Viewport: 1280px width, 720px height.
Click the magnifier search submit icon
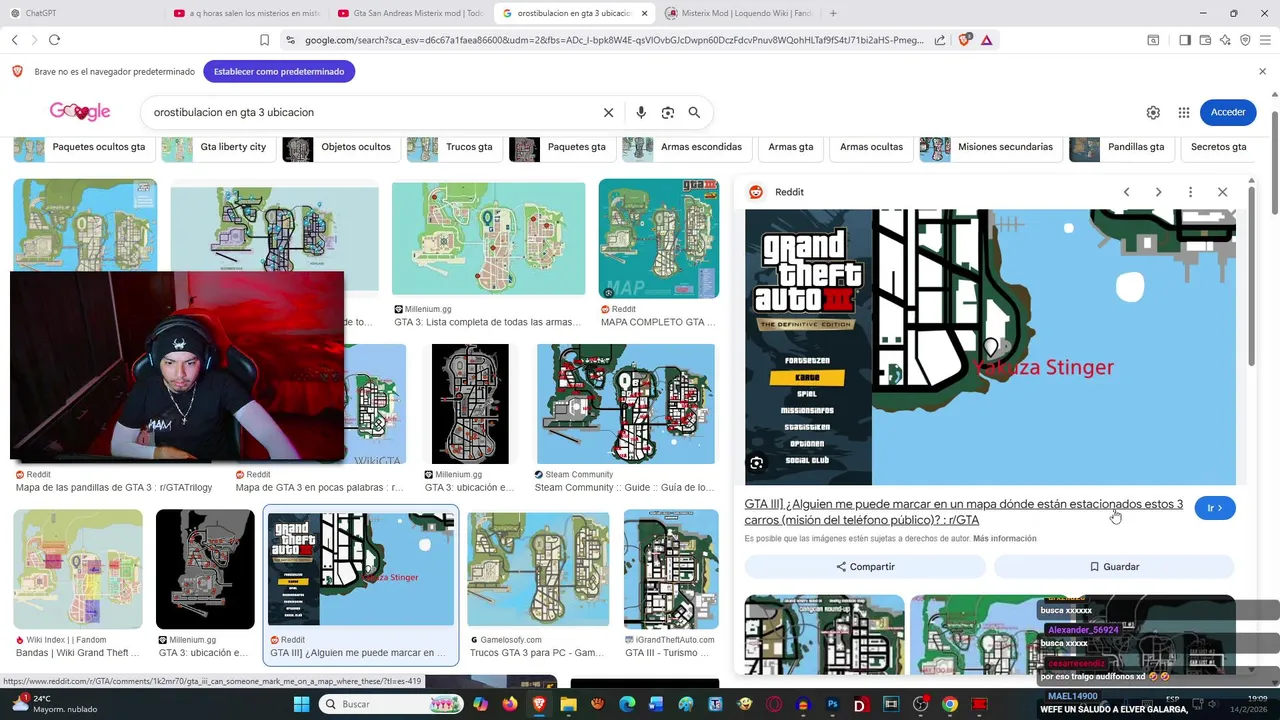694,113
